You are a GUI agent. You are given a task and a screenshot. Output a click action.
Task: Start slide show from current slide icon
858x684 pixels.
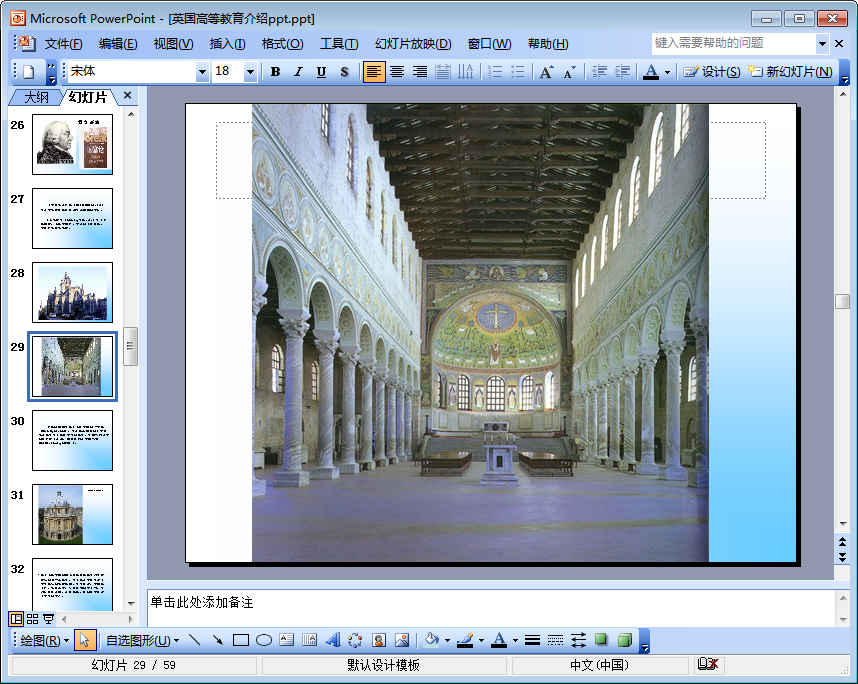point(48,619)
